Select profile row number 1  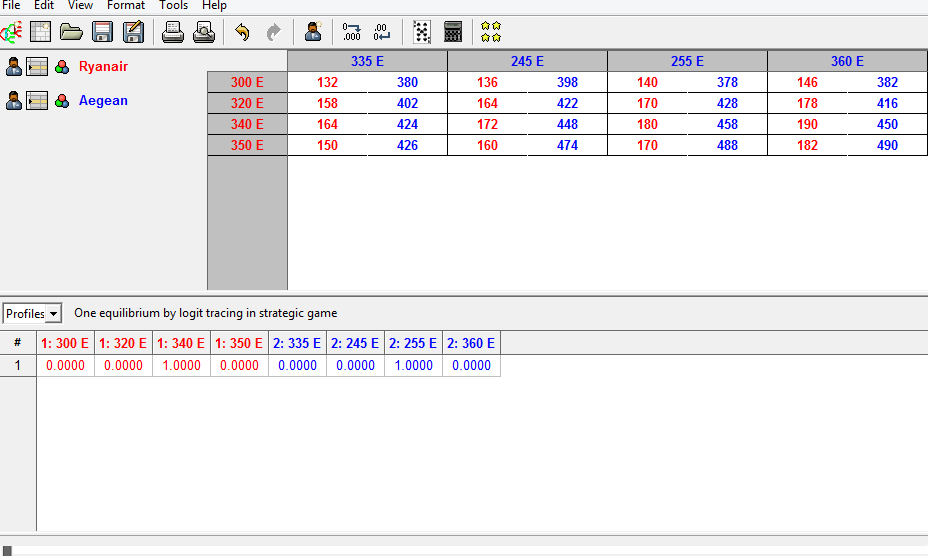(18, 365)
